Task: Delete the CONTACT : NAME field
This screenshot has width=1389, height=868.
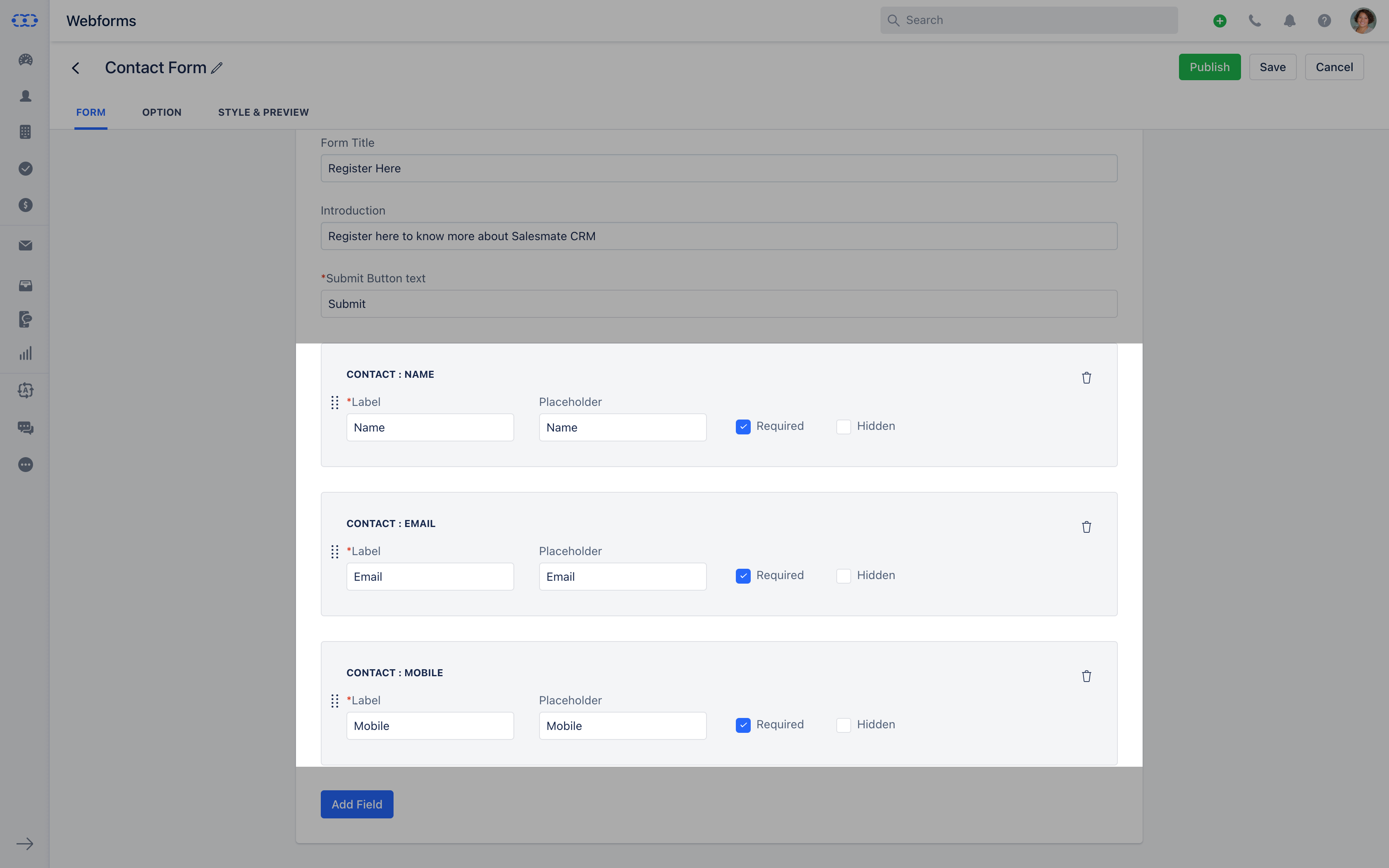Action: pyautogui.click(x=1086, y=377)
